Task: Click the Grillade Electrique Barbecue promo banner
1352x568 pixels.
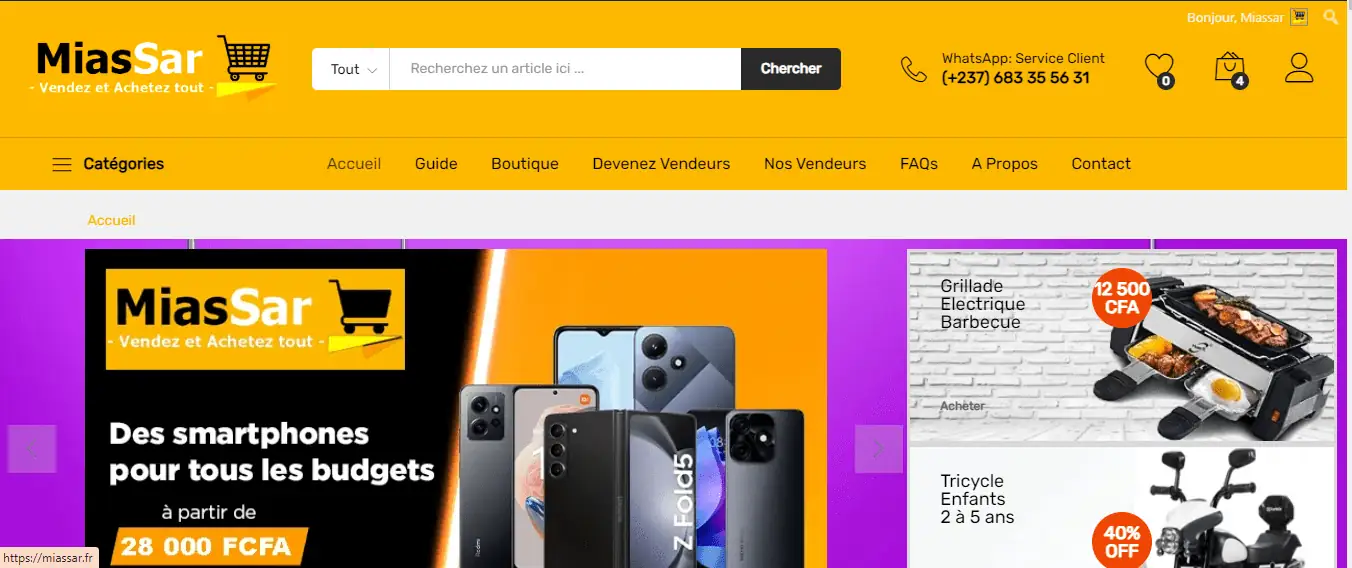Action: pos(1122,345)
